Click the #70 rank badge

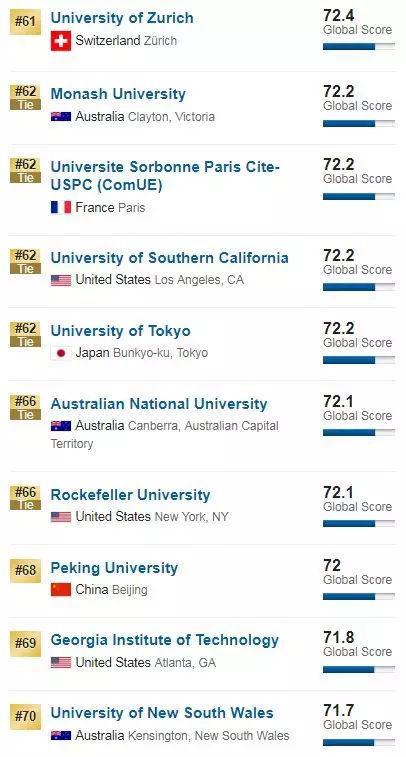25,716
